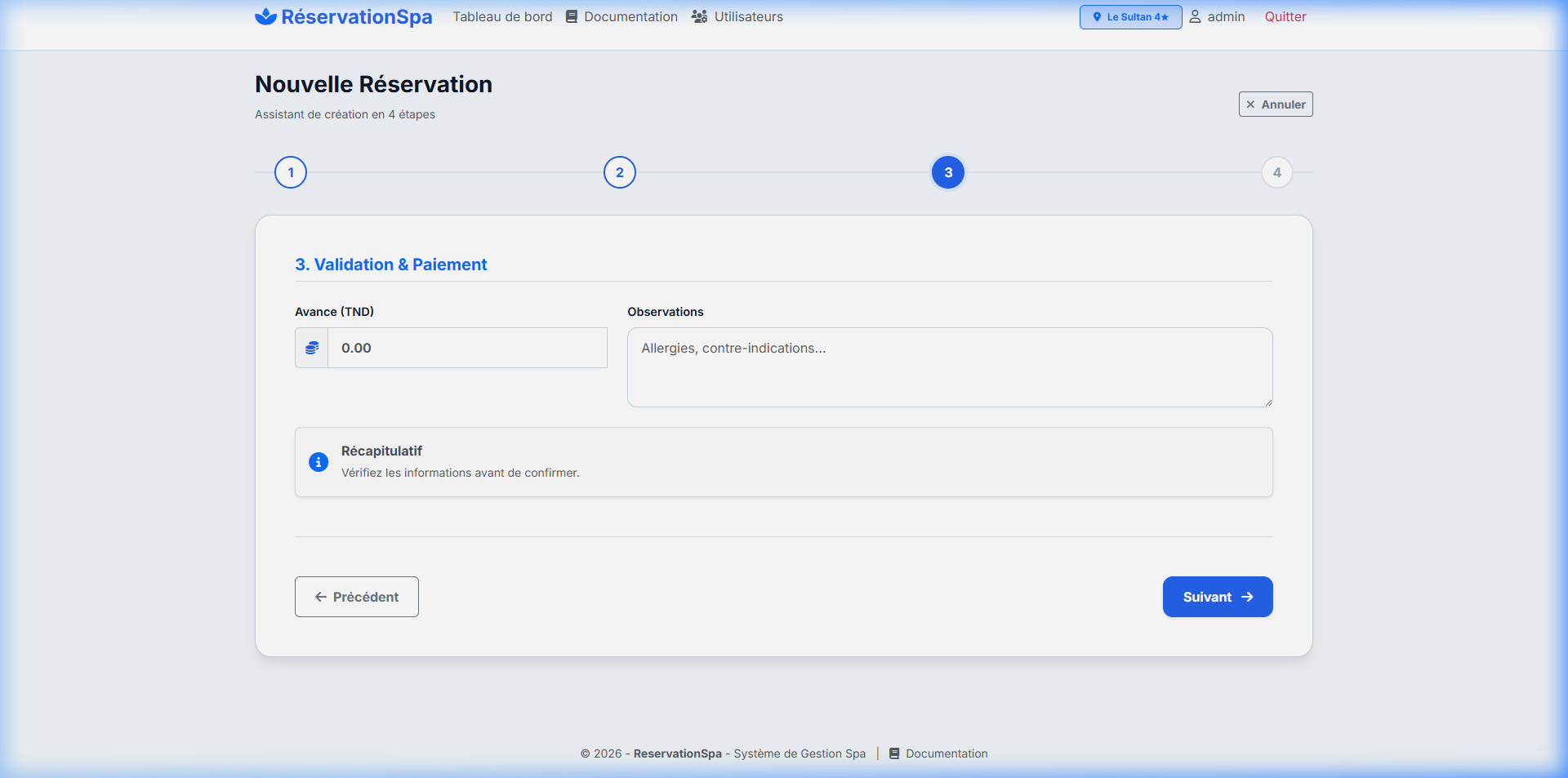Proceed with the Suivant button
Viewport: 1568px width, 778px height.
pyautogui.click(x=1218, y=597)
